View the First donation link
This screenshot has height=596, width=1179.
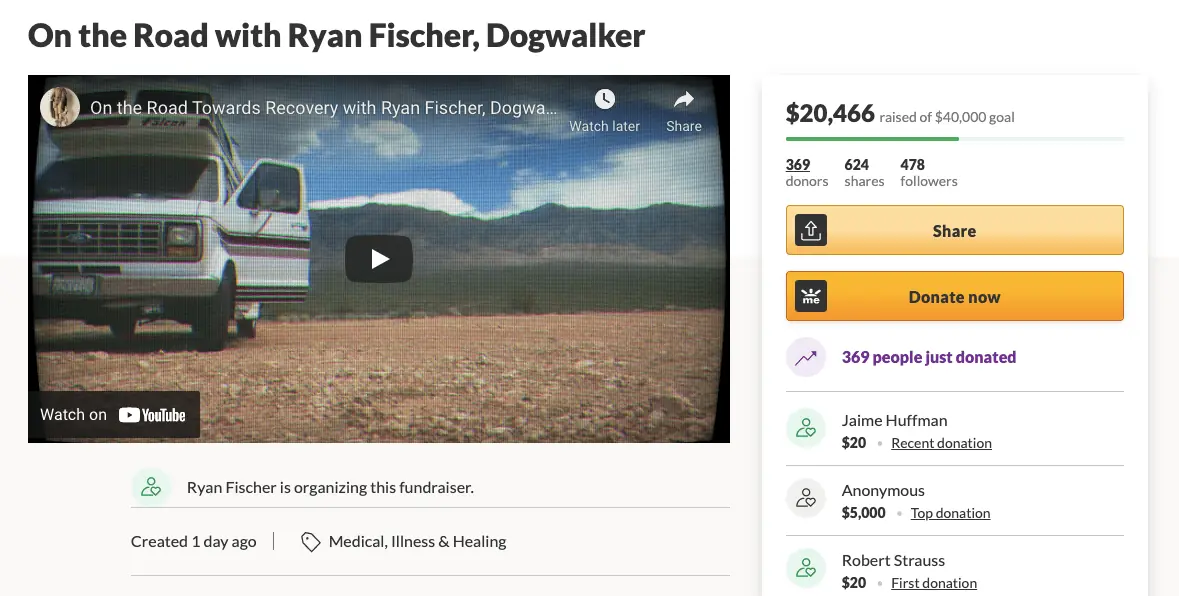[934, 583]
